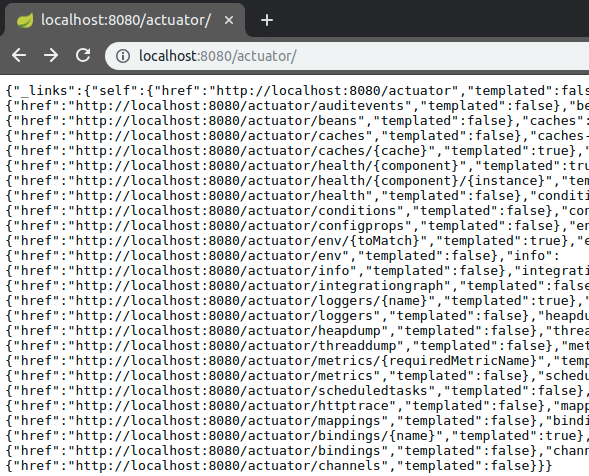The height and width of the screenshot is (476, 589).
Task: Click the actuator/integrationgraph URL text
Action: [x=260, y=286]
